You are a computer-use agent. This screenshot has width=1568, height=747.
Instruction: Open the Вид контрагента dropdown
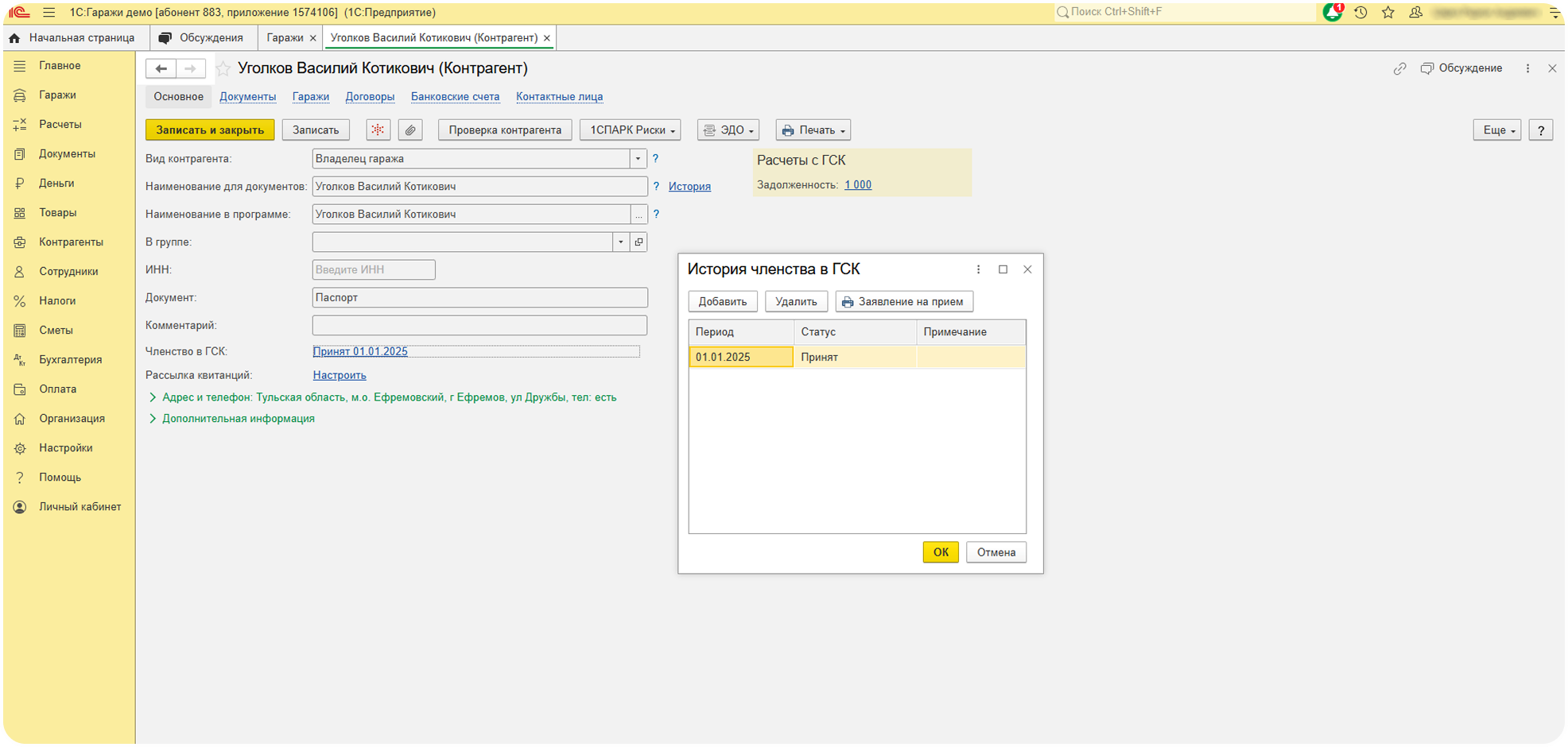(638, 159)
